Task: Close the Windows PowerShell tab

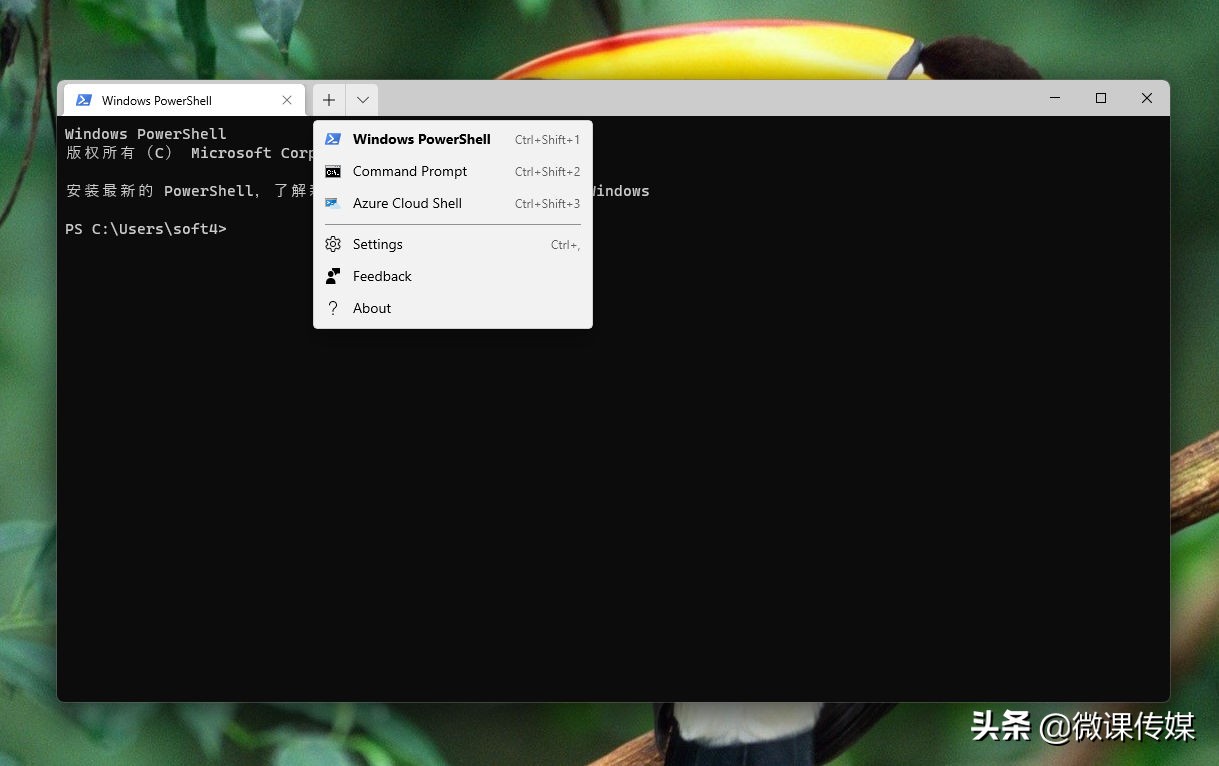Action: tap(287, 100)
